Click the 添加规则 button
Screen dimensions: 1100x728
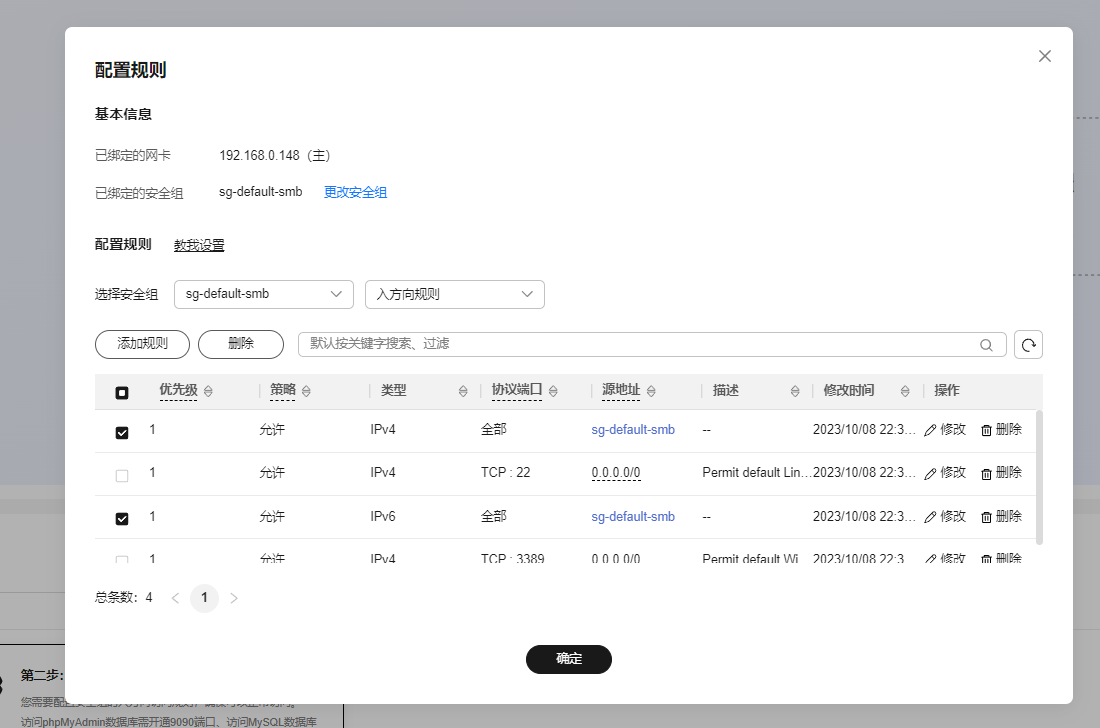click(x=142, y=344)
